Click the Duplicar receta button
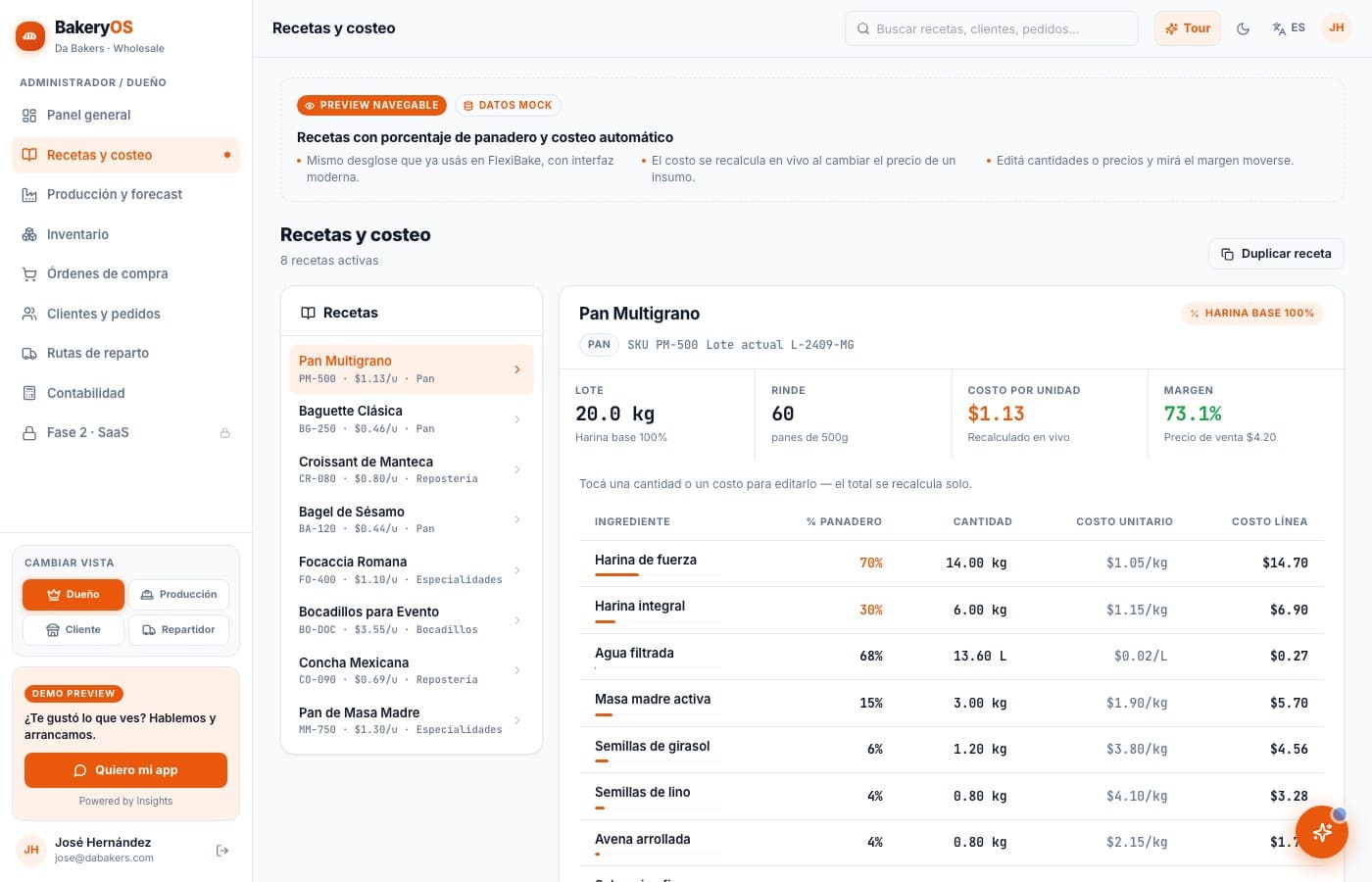The width and height of the screenshot is (1372, 882). tap(1276, 254)
